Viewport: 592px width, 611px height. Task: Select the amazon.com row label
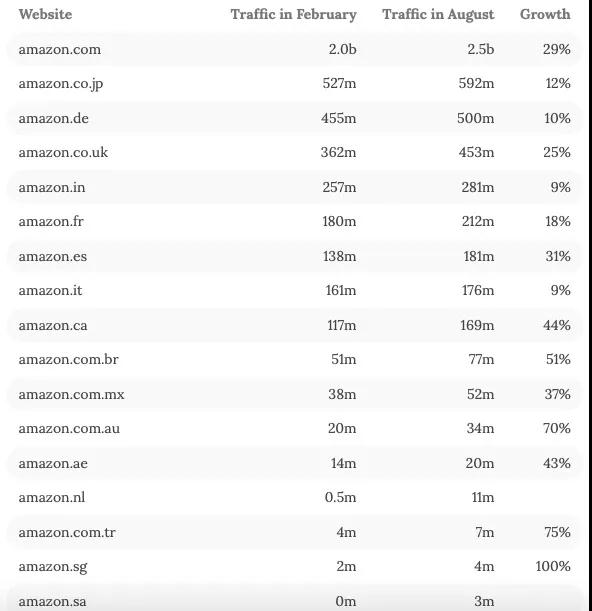(x=60, y=49)
